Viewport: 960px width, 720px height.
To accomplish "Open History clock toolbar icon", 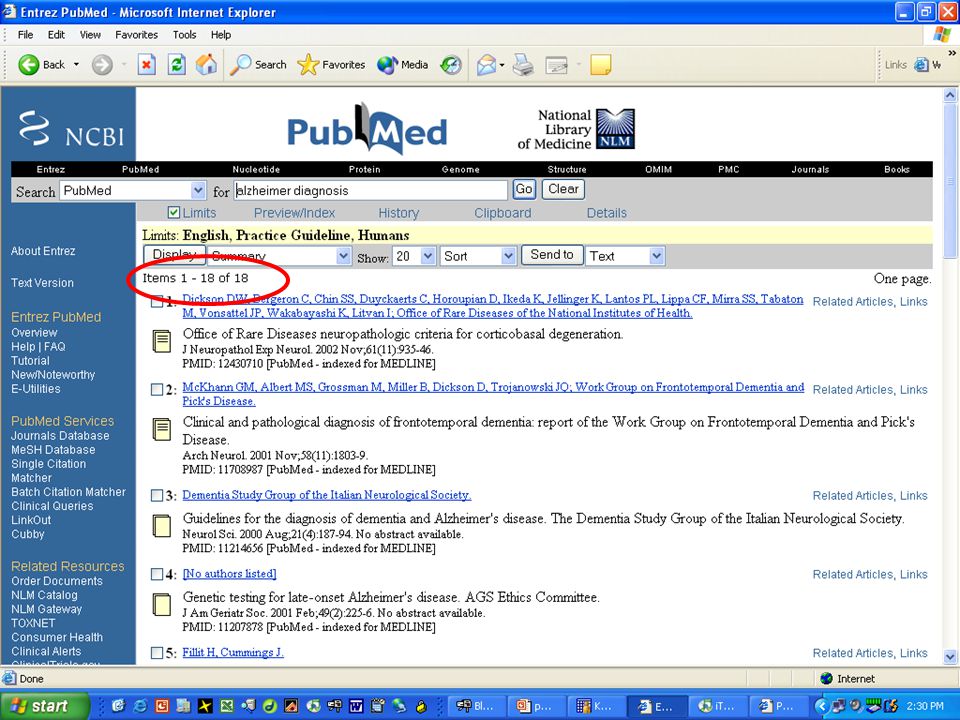I will [x=451, y=64].
